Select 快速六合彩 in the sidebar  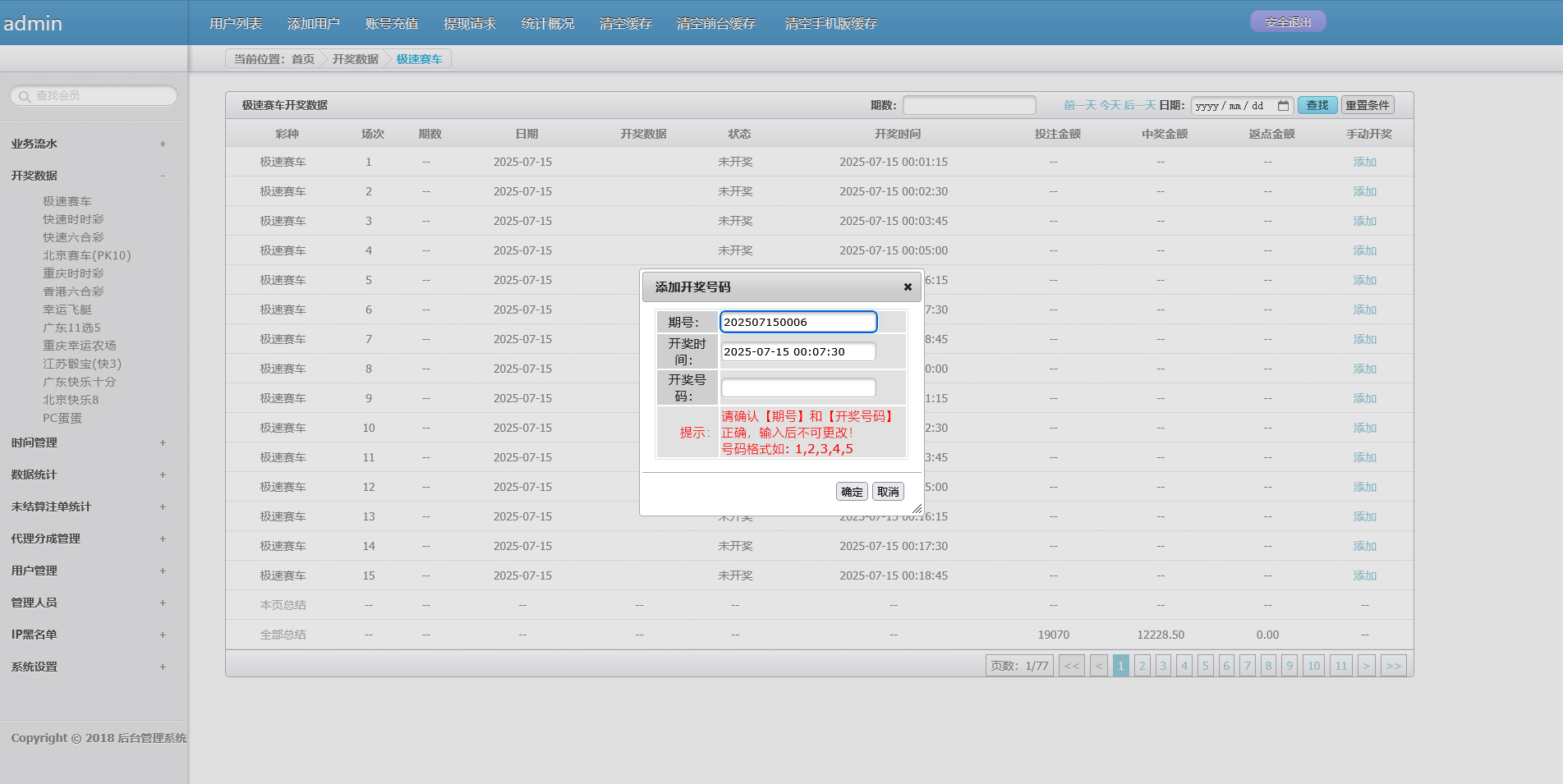(x=73, y=237)
